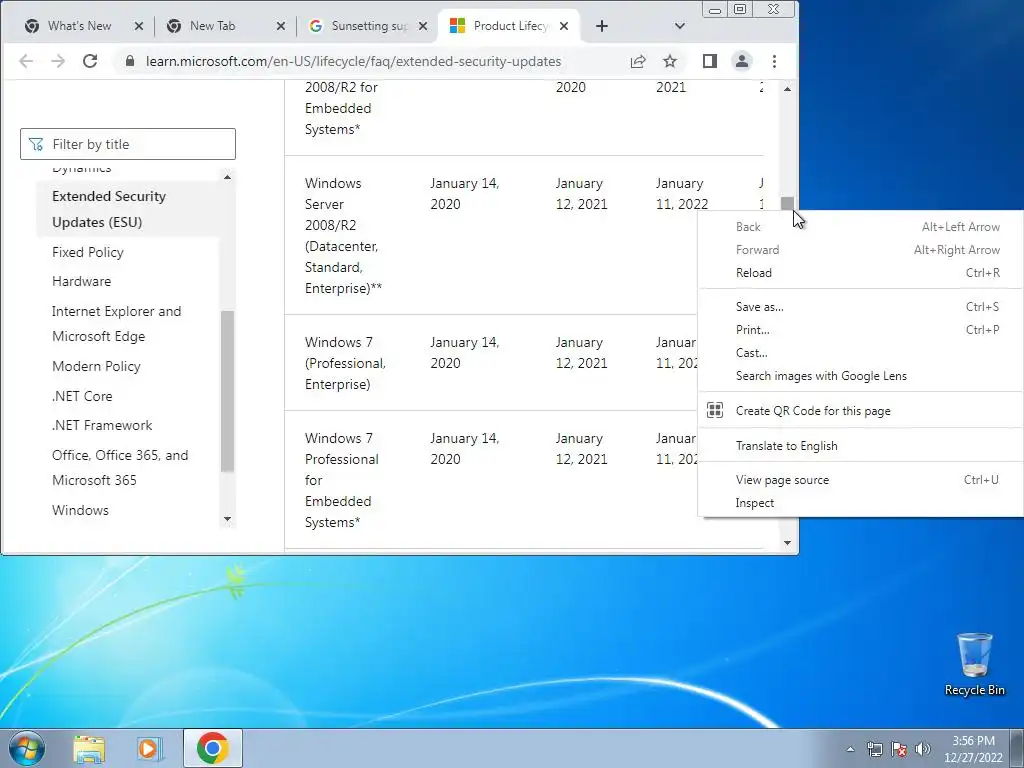The image size is (1024, 768).
Task: Click the padlock site info icon
Action: pos(130,61)
